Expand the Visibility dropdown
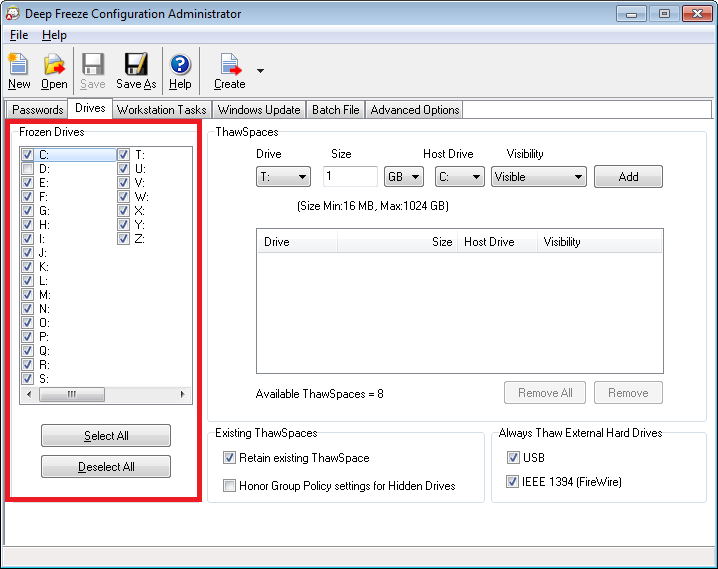Screen dimensions: 718x569 538,177
